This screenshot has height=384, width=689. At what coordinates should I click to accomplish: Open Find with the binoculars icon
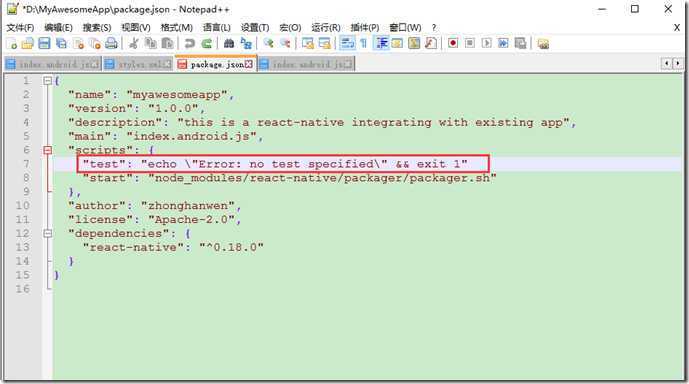click(229, 43)
